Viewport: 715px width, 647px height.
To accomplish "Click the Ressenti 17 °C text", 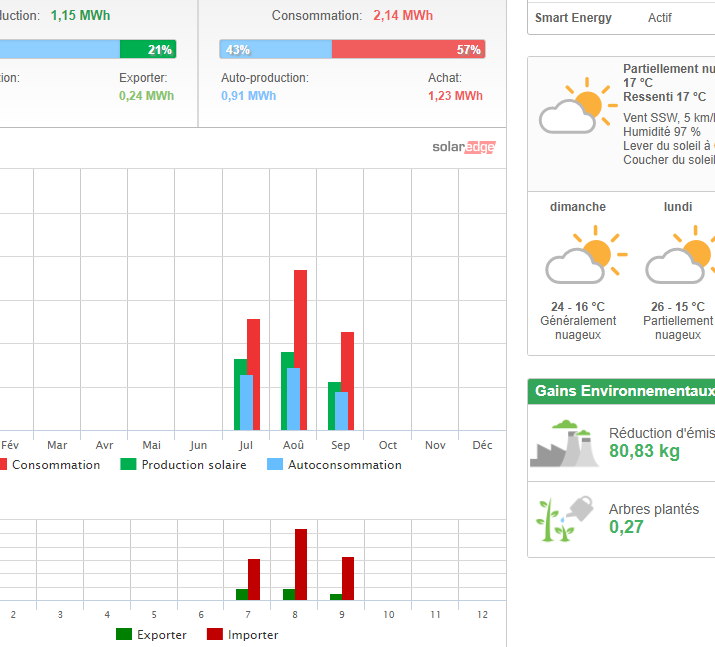I will coord(664,97).
